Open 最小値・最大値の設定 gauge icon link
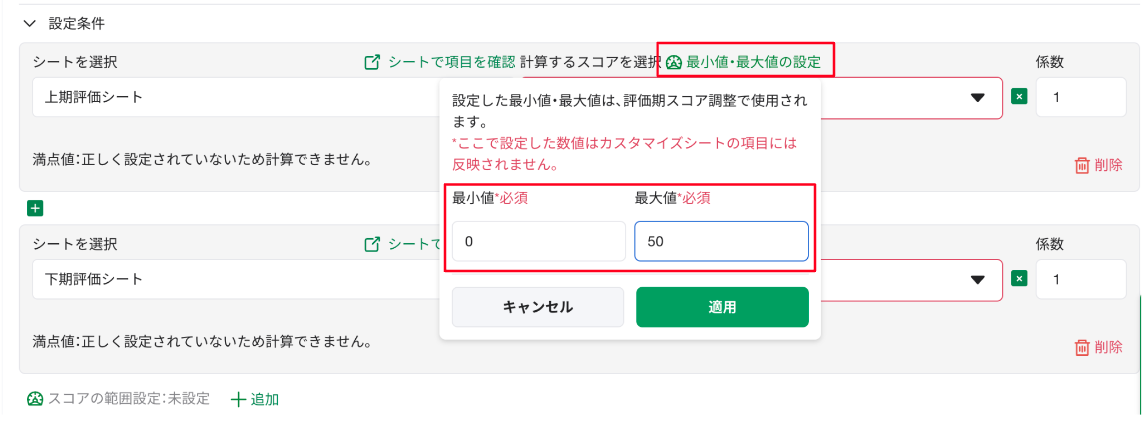 pos(674,63)
